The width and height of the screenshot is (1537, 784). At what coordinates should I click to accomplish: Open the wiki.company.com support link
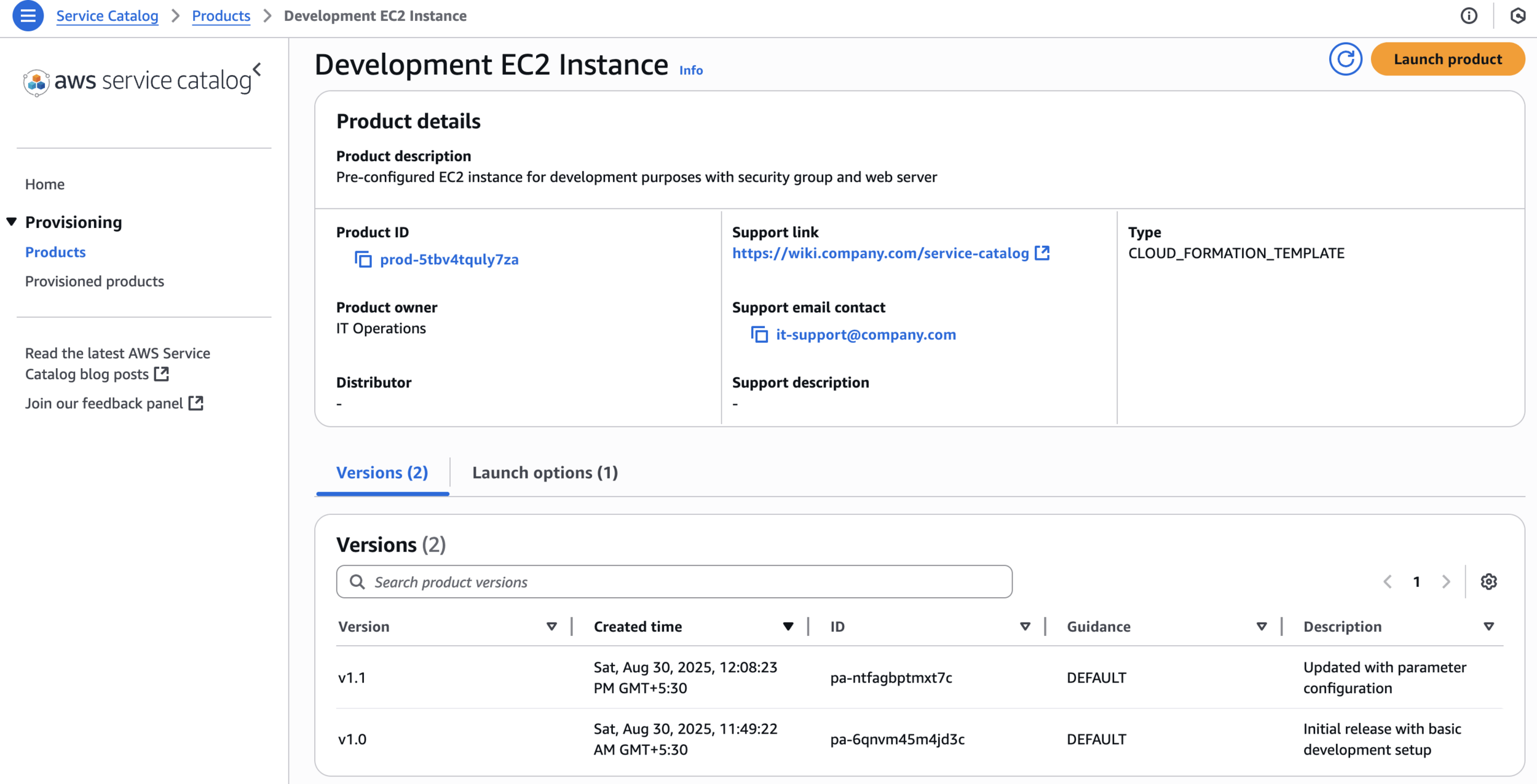(x=880, y=253)
